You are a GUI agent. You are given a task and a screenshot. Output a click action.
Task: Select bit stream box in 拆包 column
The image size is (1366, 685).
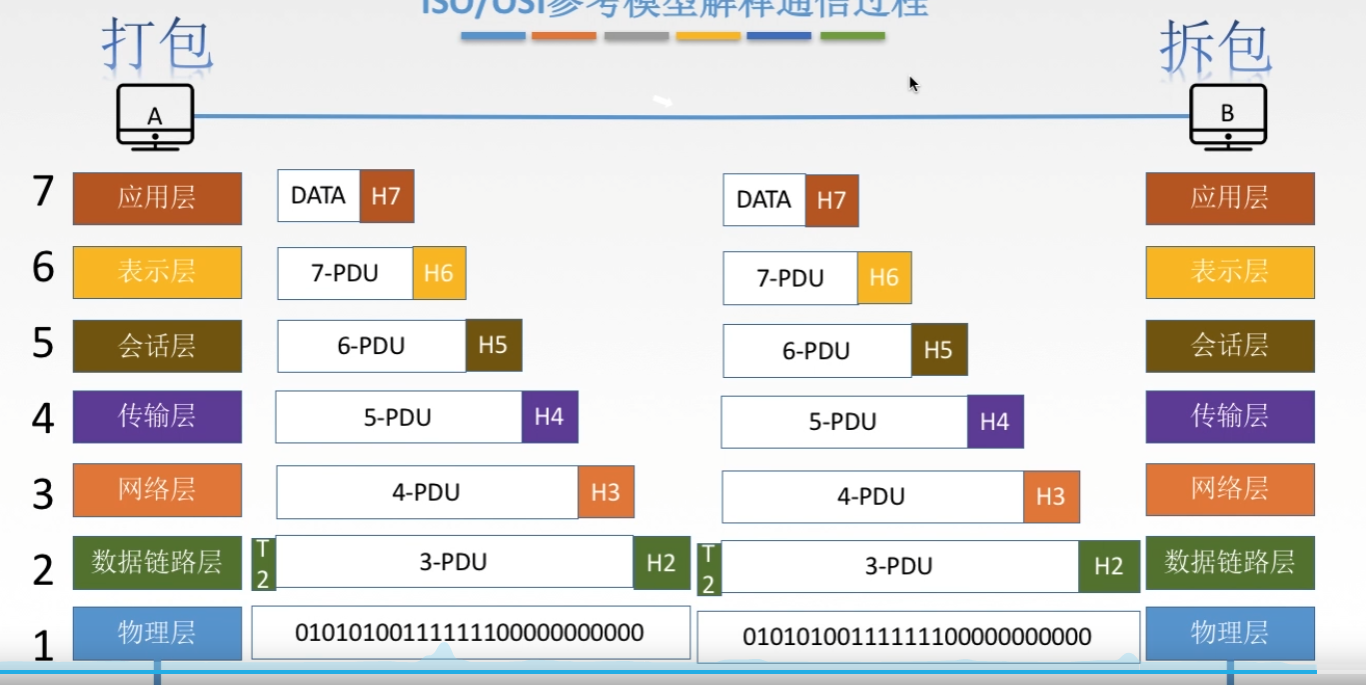pyautogui.click(x=918, y=637)
